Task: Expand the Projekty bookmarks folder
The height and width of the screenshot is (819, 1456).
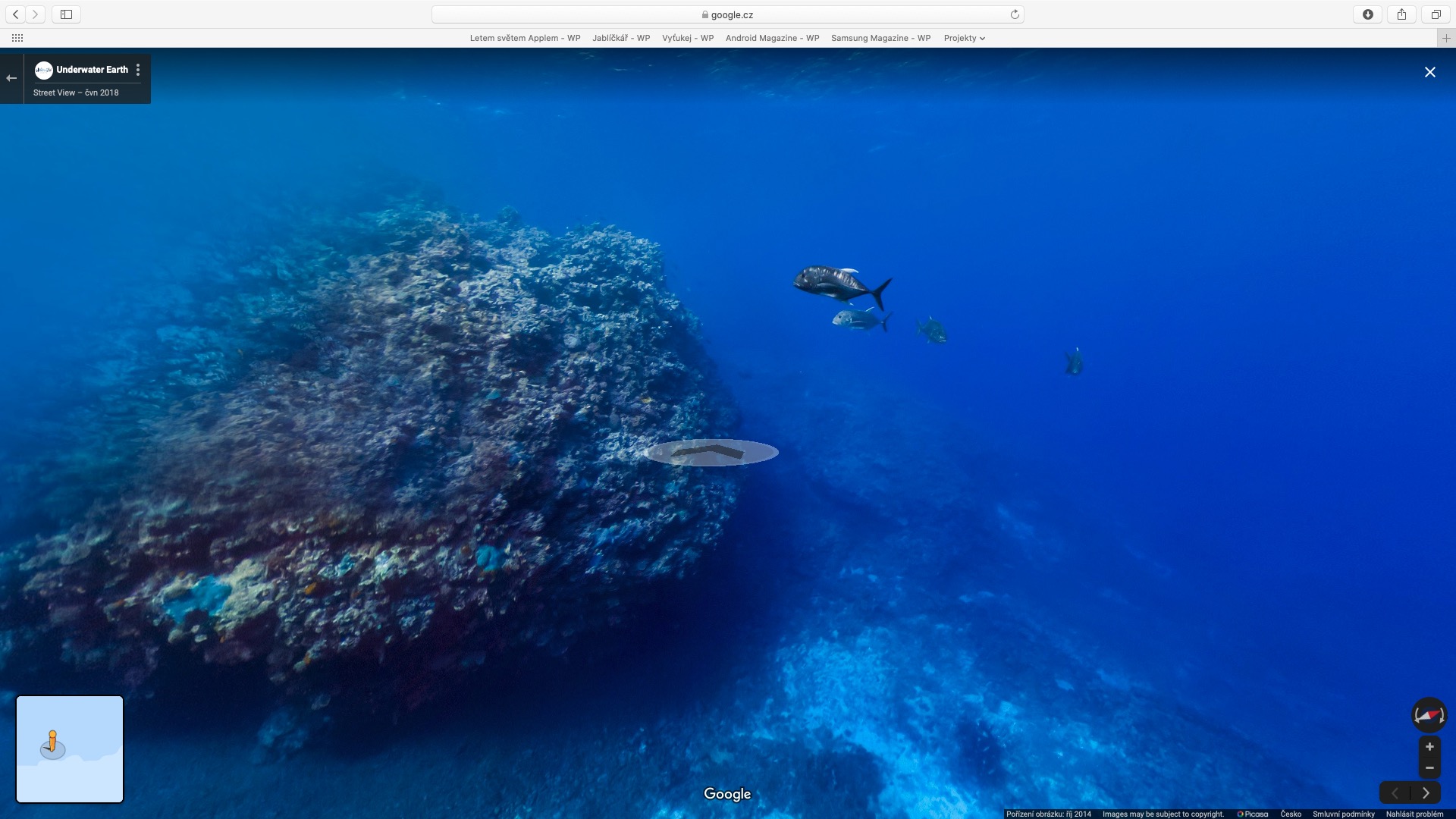Action: (964, 38)
